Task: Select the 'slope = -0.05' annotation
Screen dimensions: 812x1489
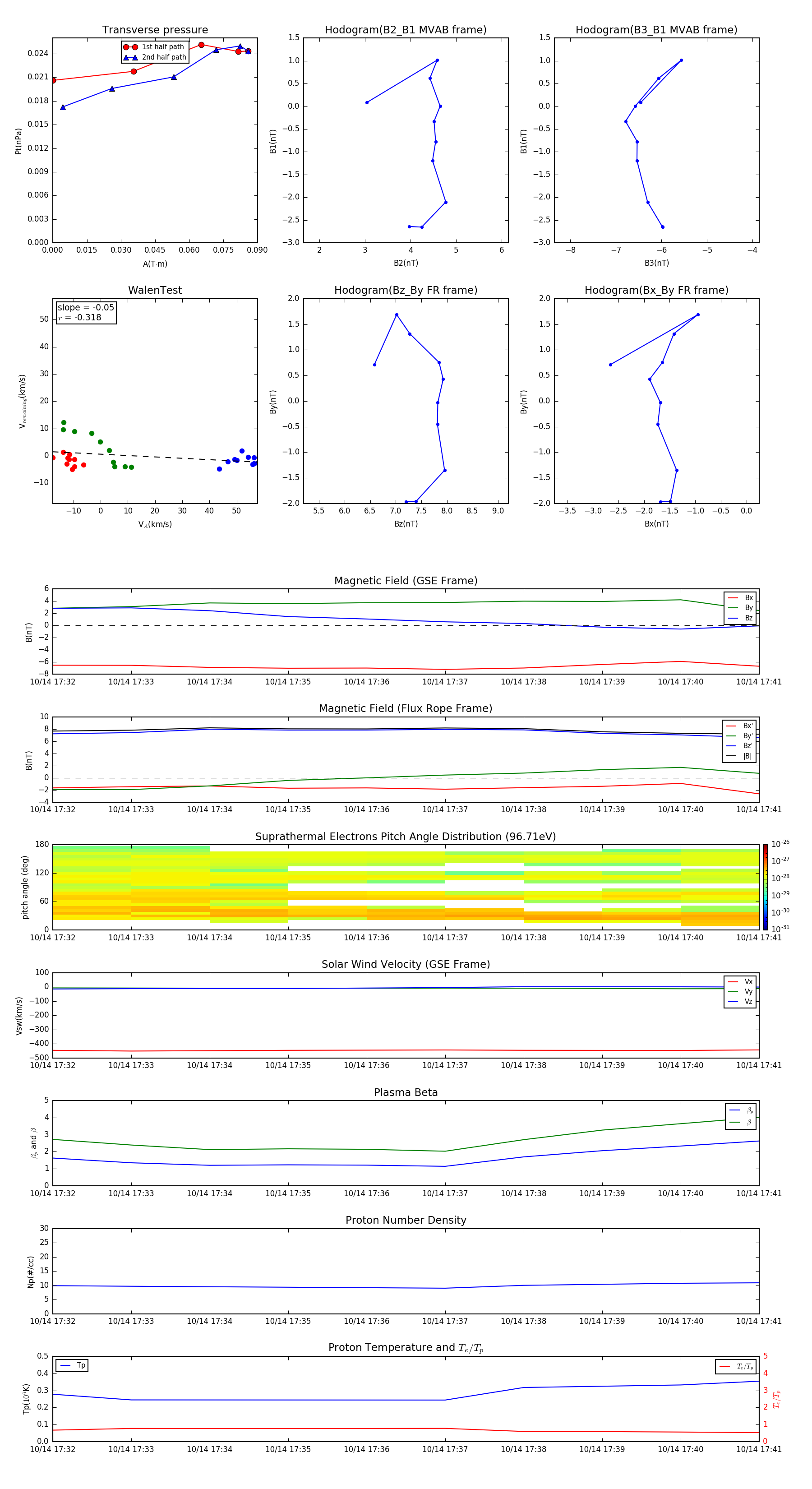Action: pyautogui.click(x=86, y=308)
